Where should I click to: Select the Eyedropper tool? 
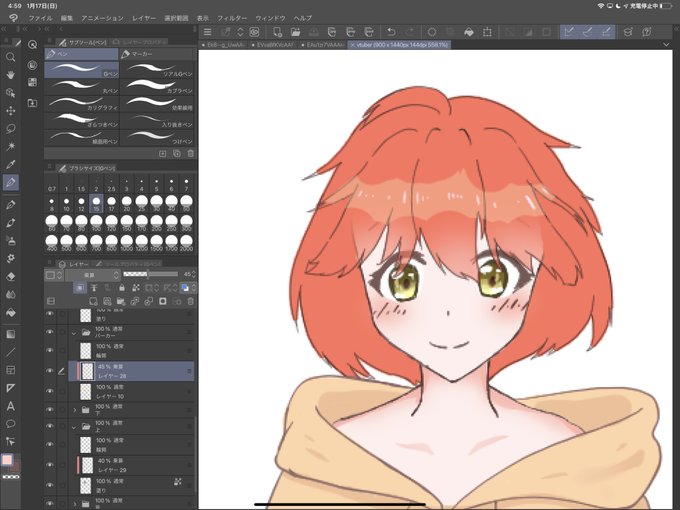point(11,164)
